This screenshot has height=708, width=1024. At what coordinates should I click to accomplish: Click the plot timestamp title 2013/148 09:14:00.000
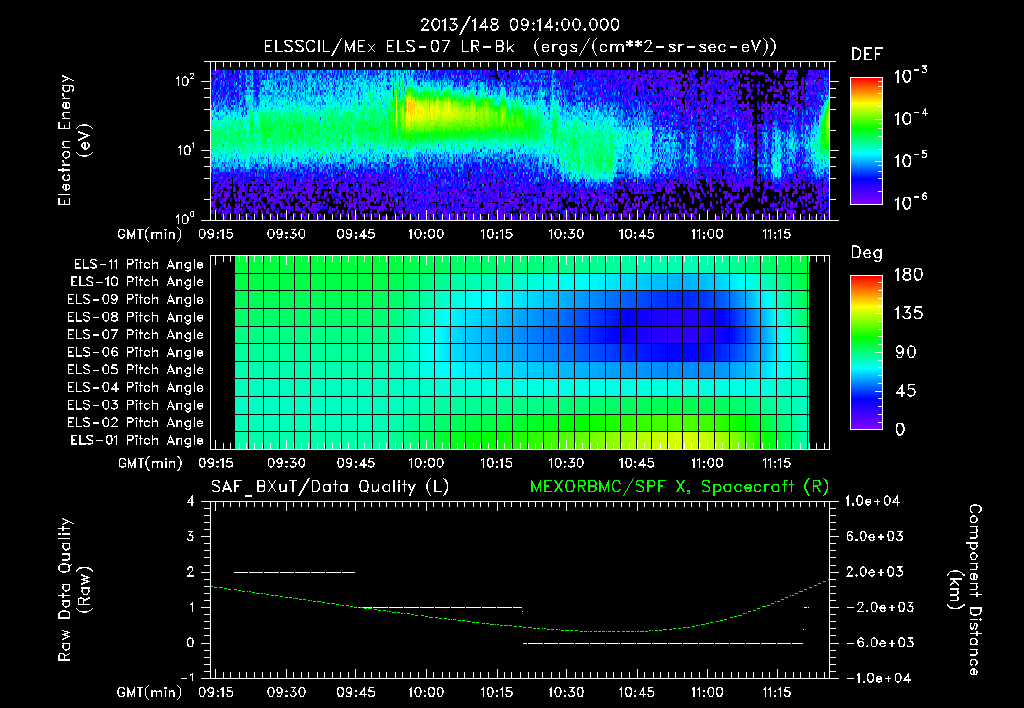point(519,25)
